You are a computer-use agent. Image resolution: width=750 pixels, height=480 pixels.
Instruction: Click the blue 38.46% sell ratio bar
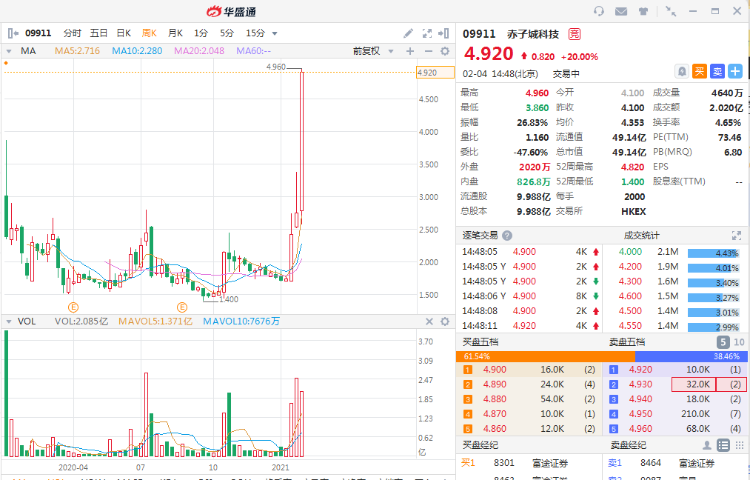[691, 356]
